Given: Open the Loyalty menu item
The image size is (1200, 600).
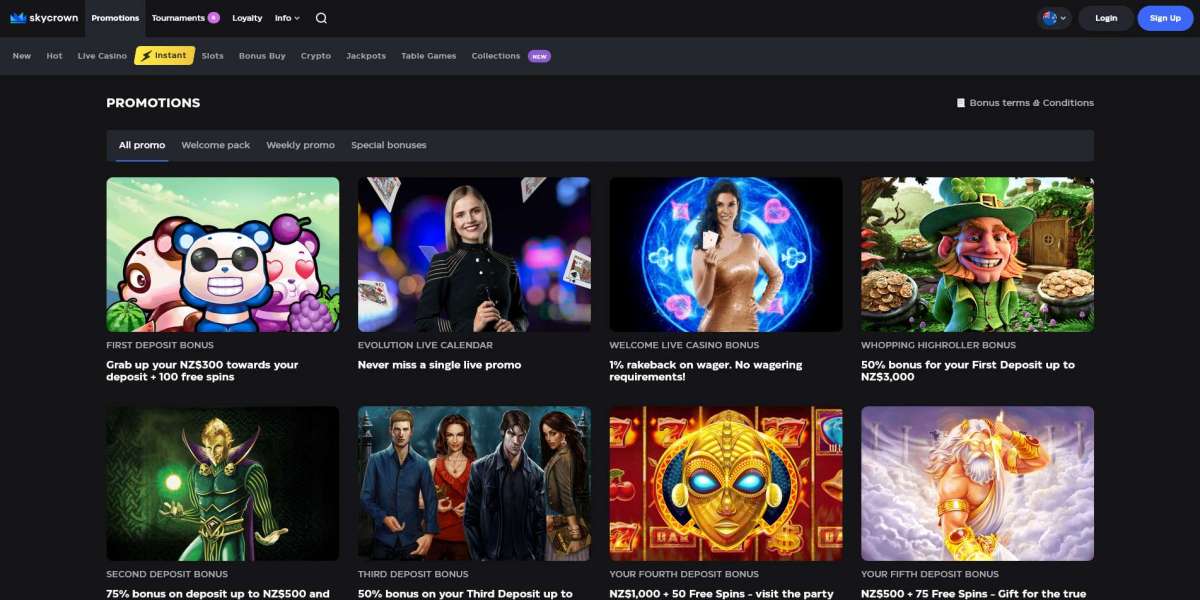Looking at the screenshot, I should [247, 18].
